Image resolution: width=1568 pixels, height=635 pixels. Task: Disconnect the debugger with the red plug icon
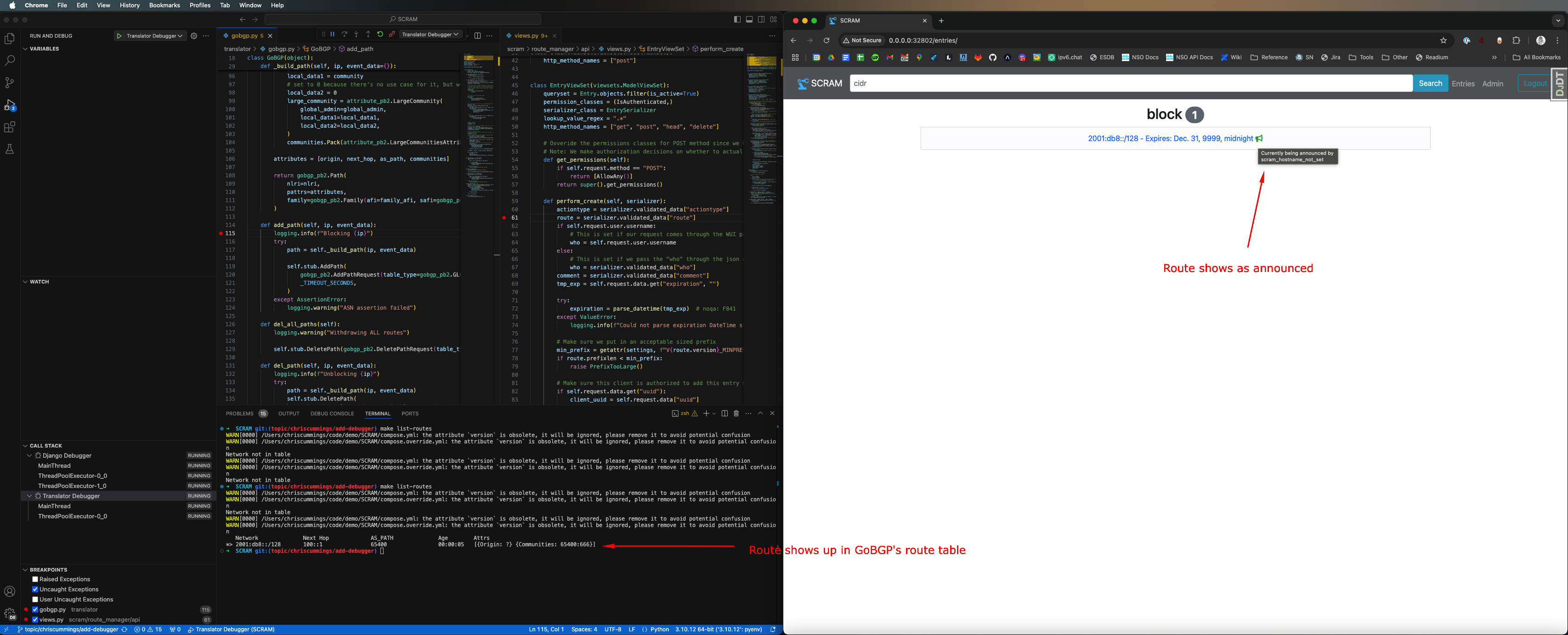click(x=392, y=34)
